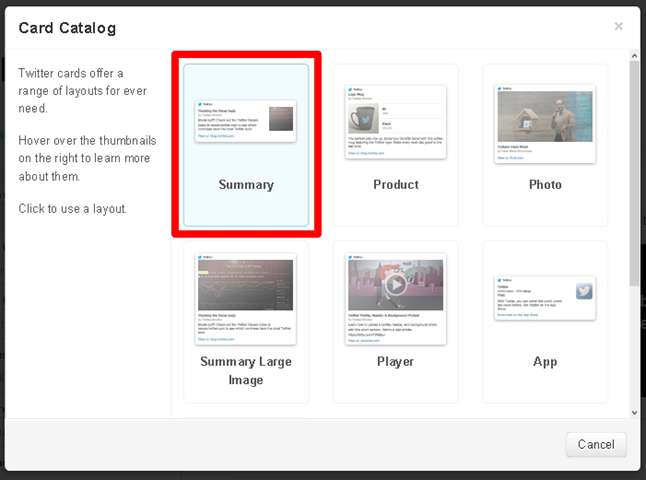Screen dimensions: 646x480
Task: Click the scrollbar down arrow
Action: coord(634,412)
